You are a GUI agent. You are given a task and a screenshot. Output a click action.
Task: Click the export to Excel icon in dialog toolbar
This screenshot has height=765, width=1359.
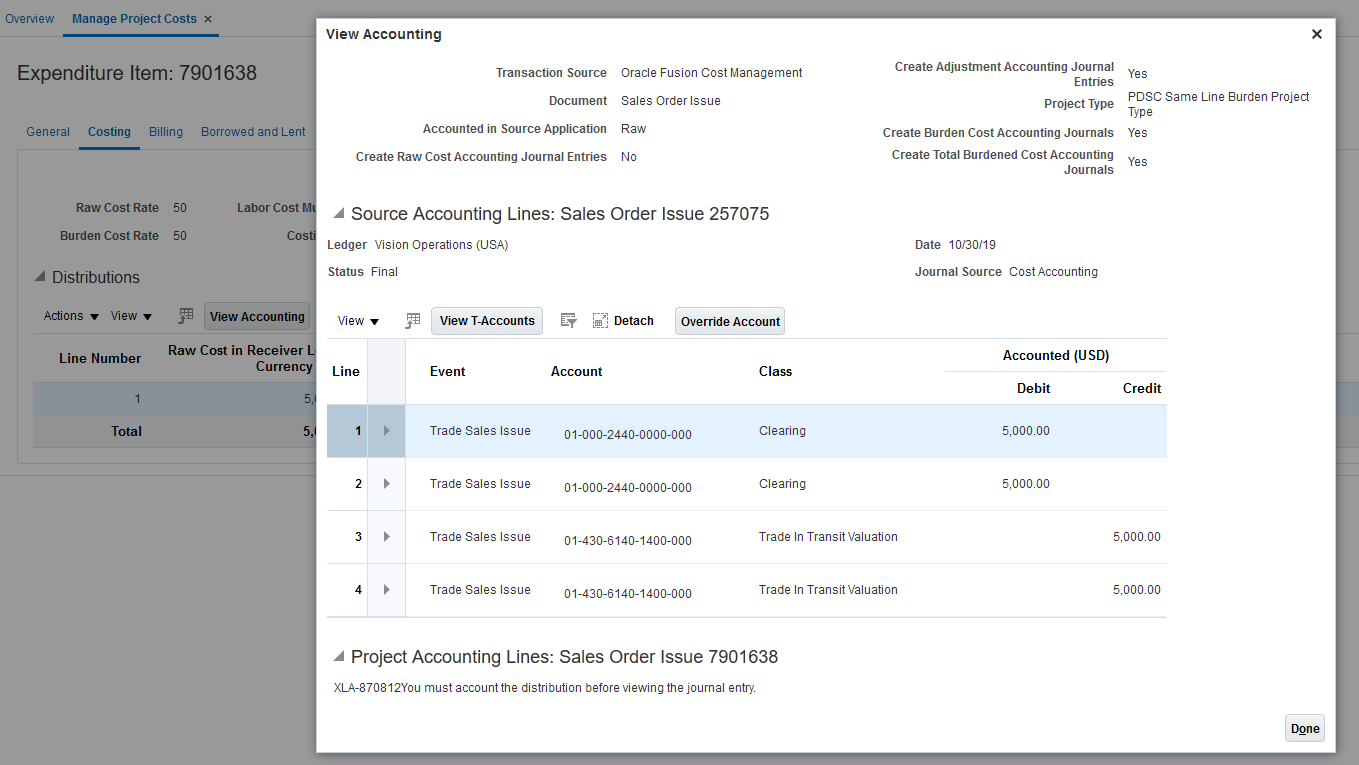pos(412,321)
